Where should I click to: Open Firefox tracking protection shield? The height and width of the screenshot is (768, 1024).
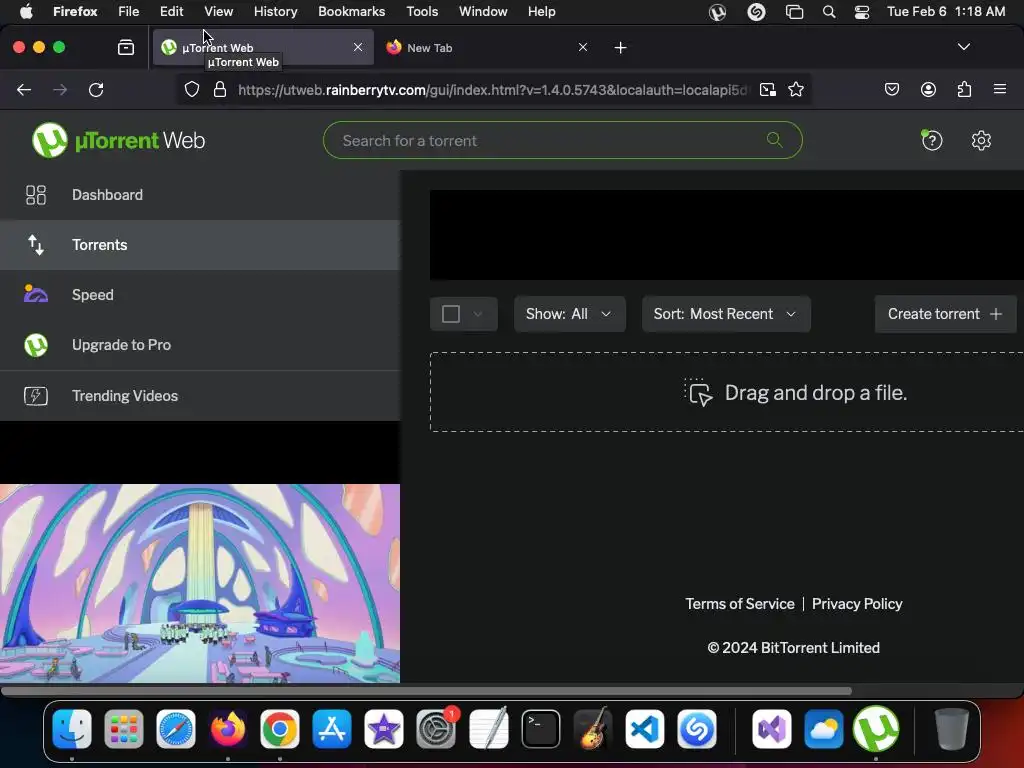(x=191, y=89)
